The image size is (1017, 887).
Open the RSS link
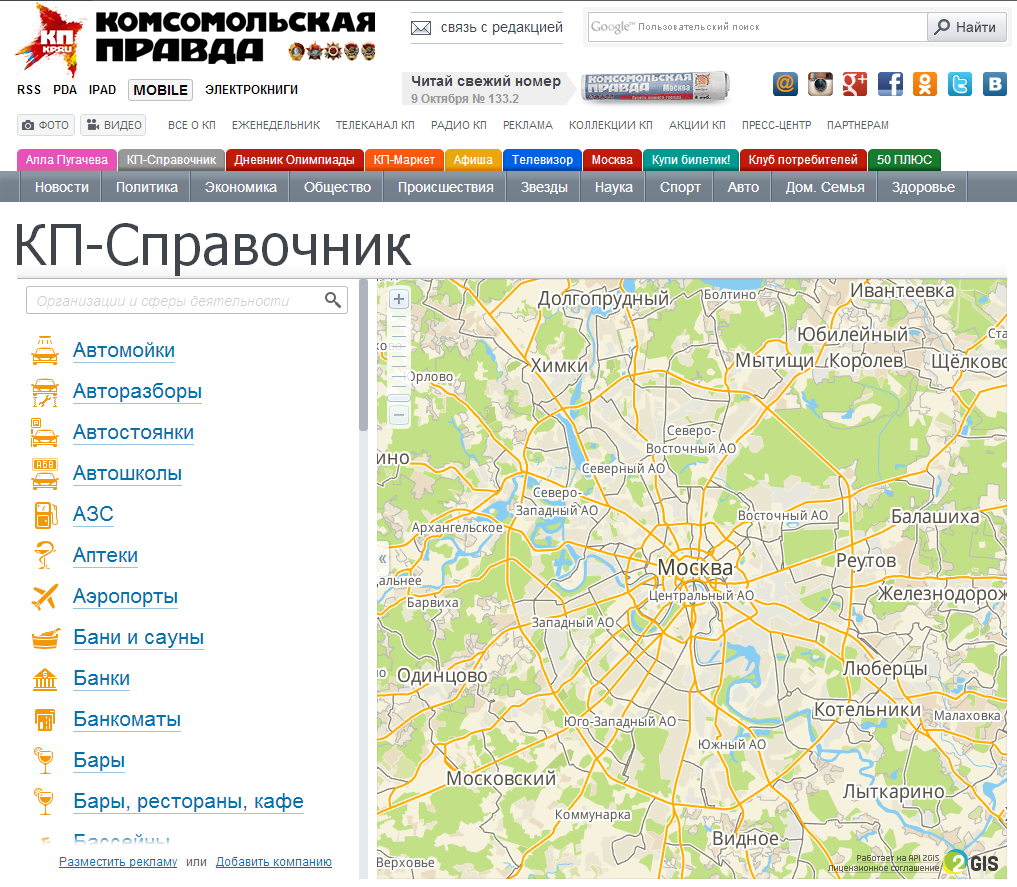tap(29, 90)
